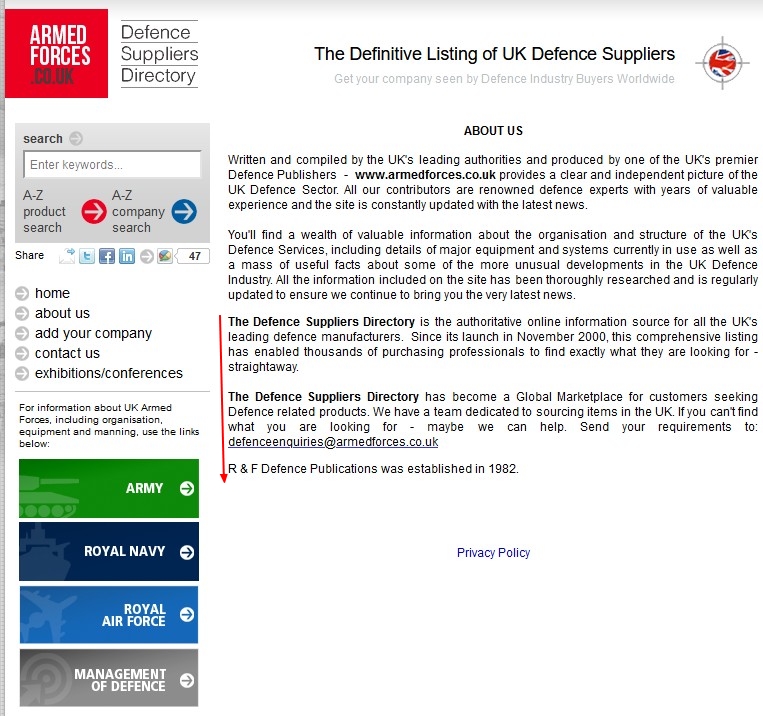
Task: Select contact us in sidebar
Action: pyautogui.click(x=67, y=353)
